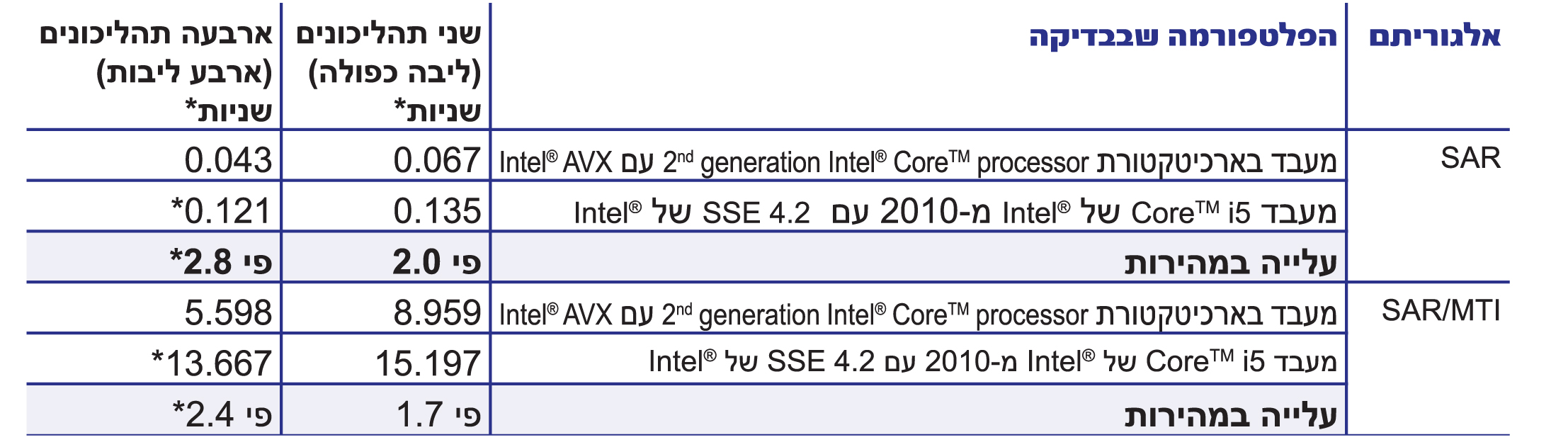Click the 0.135 seconds value
Viewport: 1568px width, 447px height.
coord(437,211)
